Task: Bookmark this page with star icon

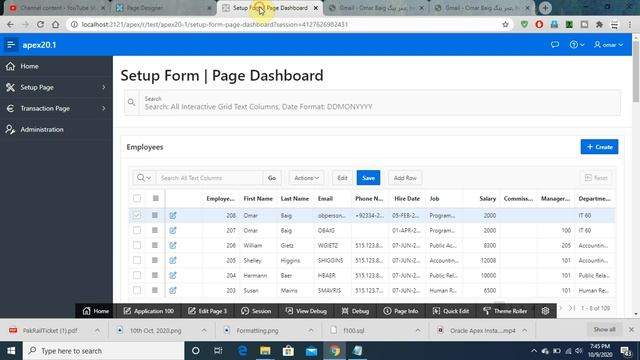Action: (505, 24)
